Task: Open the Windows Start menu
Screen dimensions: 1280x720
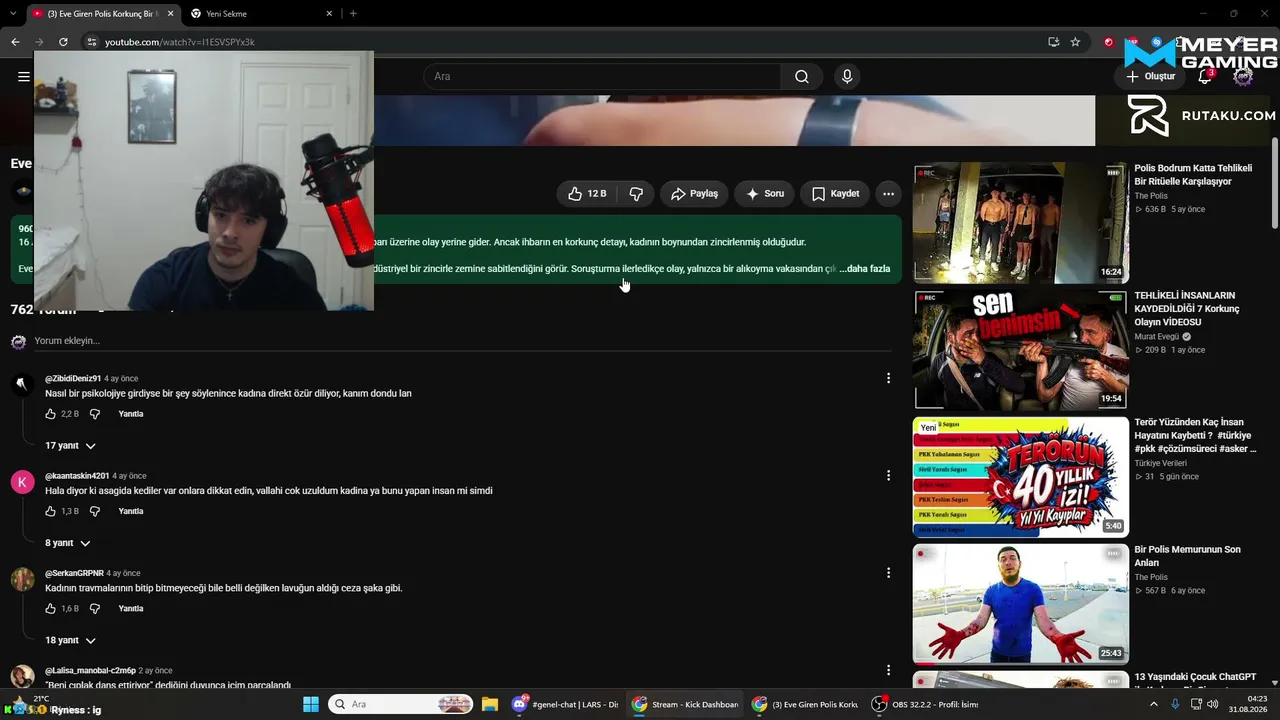Action: [311, 704]
